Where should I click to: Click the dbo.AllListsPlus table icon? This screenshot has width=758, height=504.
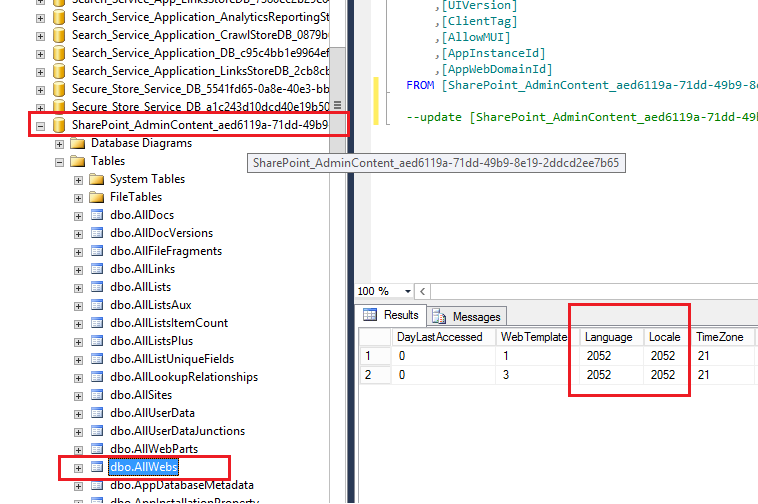97,341
